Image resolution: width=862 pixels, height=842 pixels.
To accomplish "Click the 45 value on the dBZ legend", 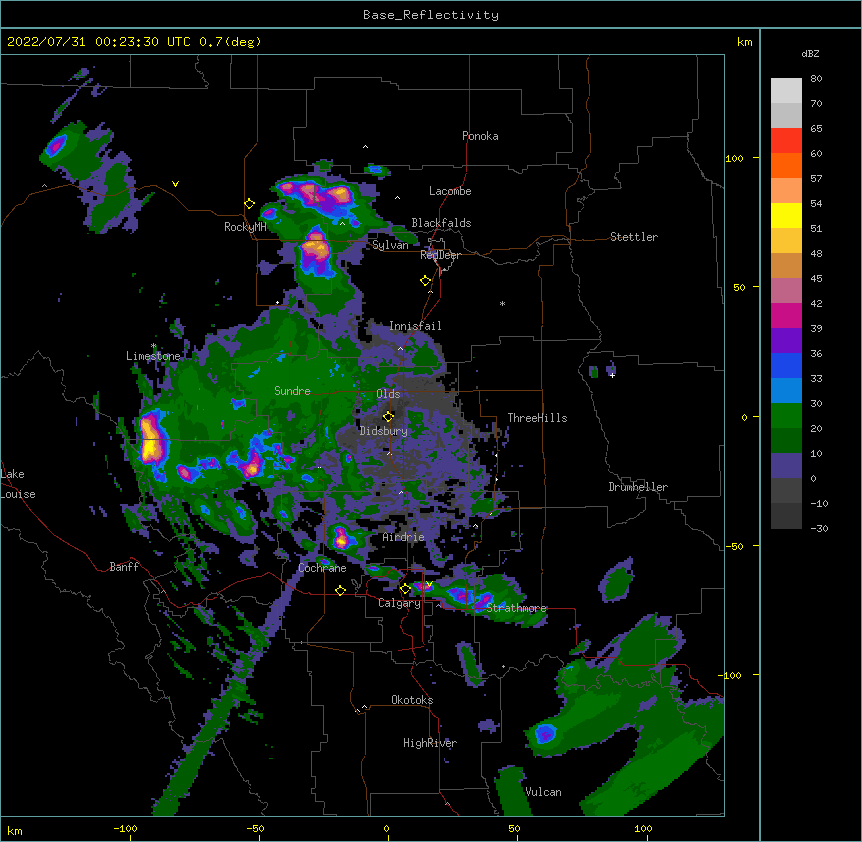I will 816,279.
